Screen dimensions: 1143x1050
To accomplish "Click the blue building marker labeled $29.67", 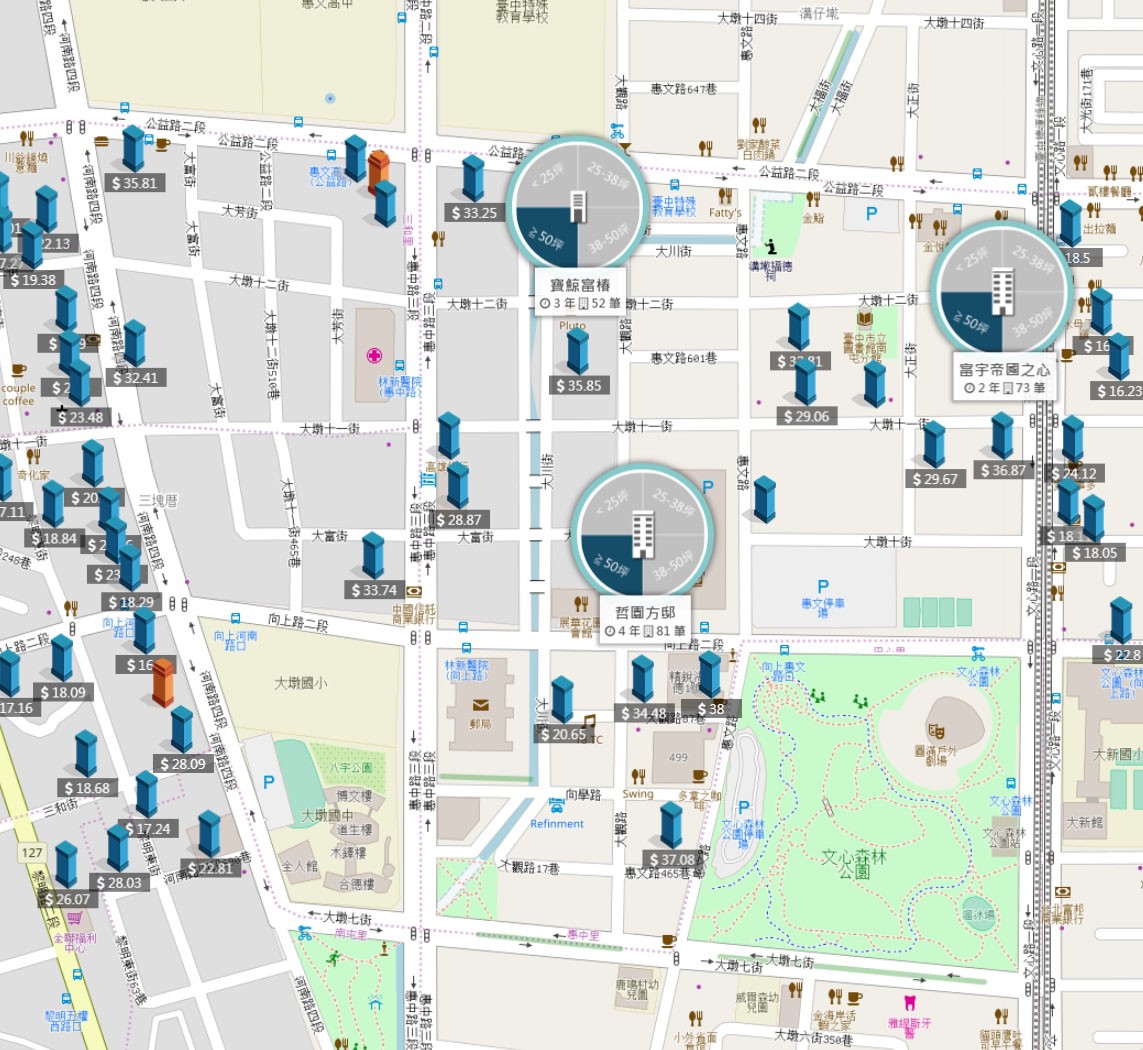I will (x=934, y=444).
